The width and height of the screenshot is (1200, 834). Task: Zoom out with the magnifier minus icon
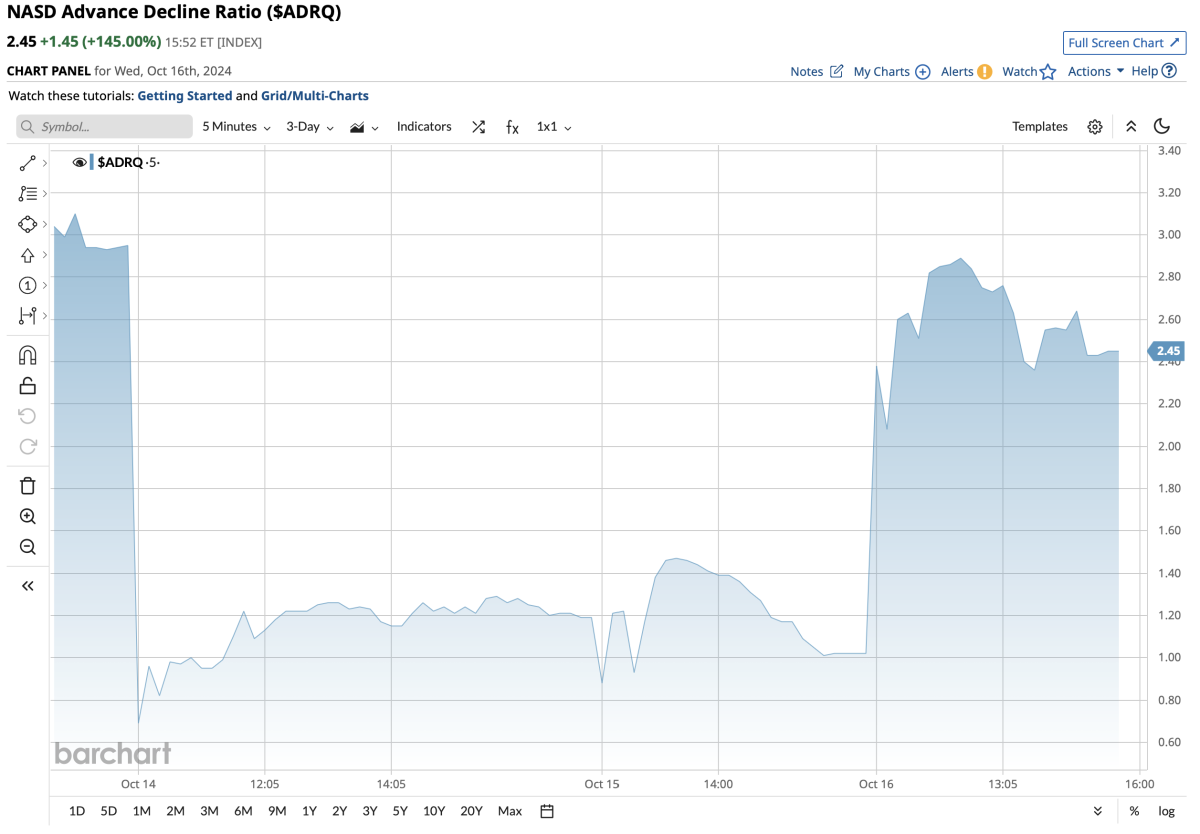[27, 547]
